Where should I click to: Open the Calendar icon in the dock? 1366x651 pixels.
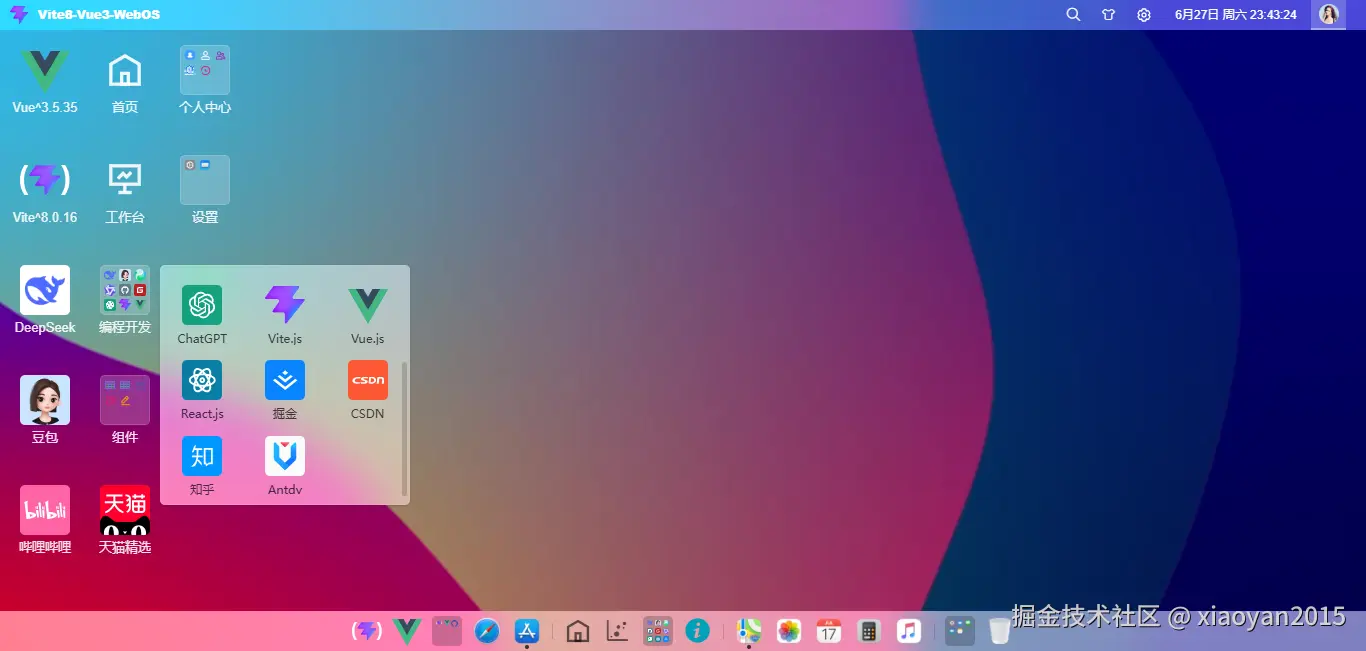(x=829, y=631)
